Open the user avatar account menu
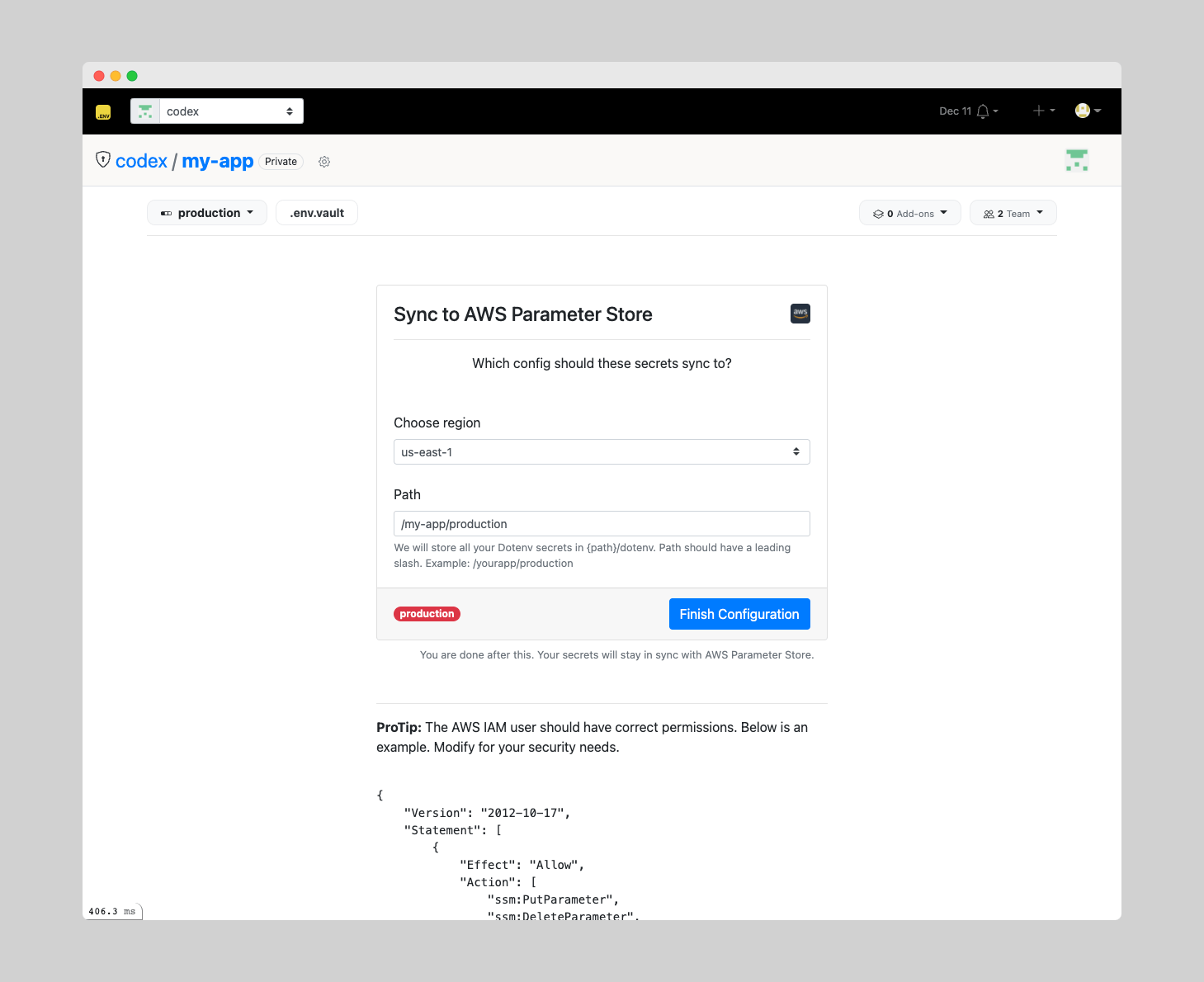1204x982 pixels. 1088,111
